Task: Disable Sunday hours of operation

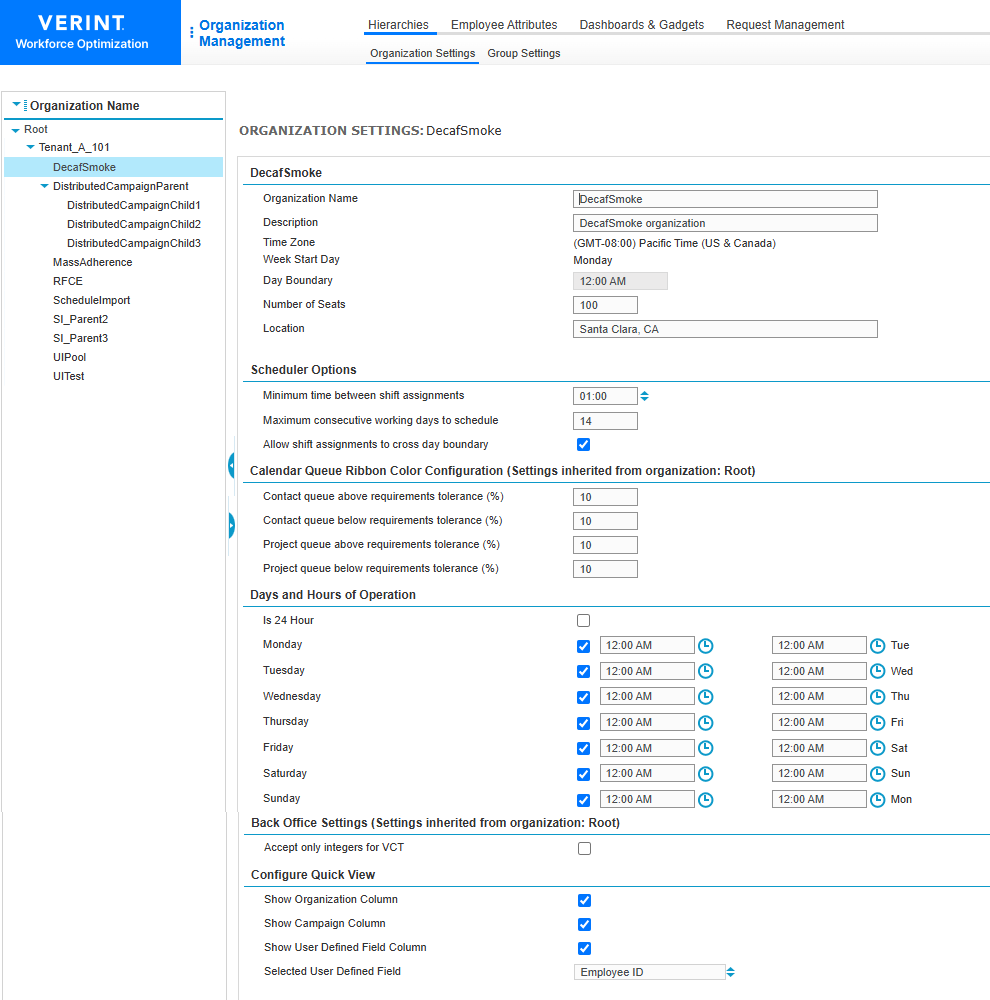Action: click(x=583, y=799)
